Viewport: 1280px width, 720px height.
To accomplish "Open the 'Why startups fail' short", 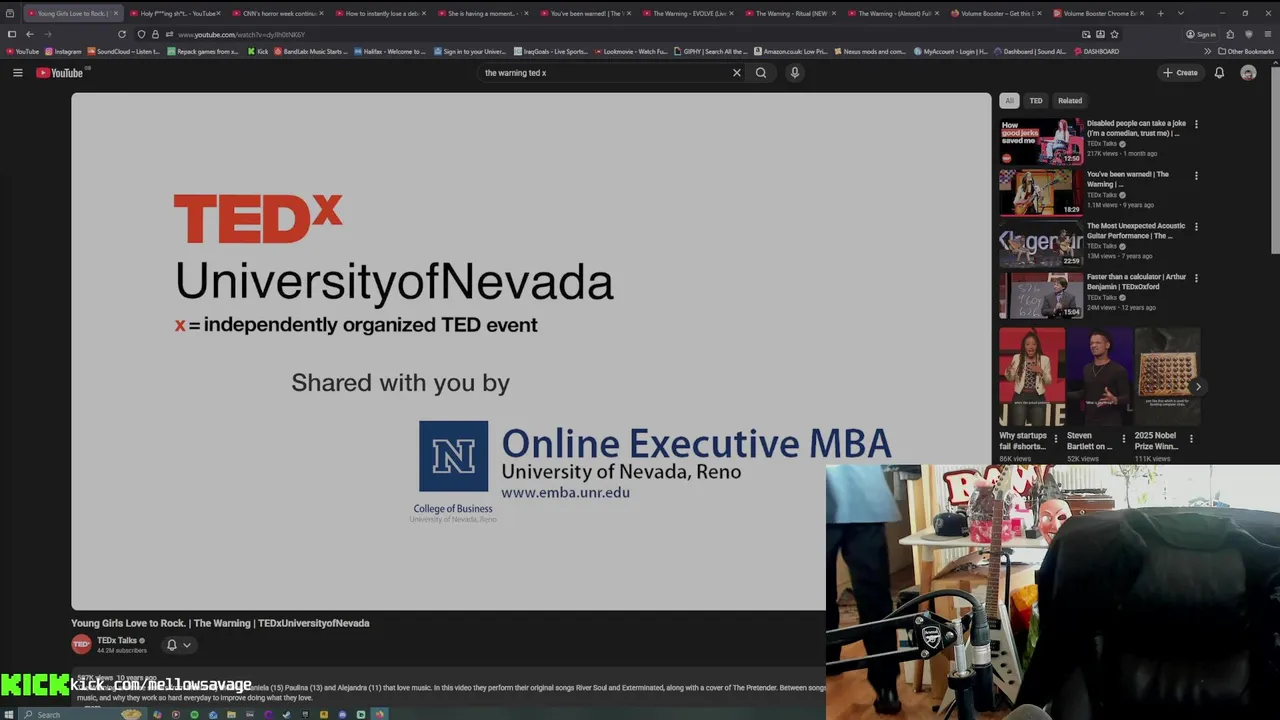I will (x=1032, y=377).
